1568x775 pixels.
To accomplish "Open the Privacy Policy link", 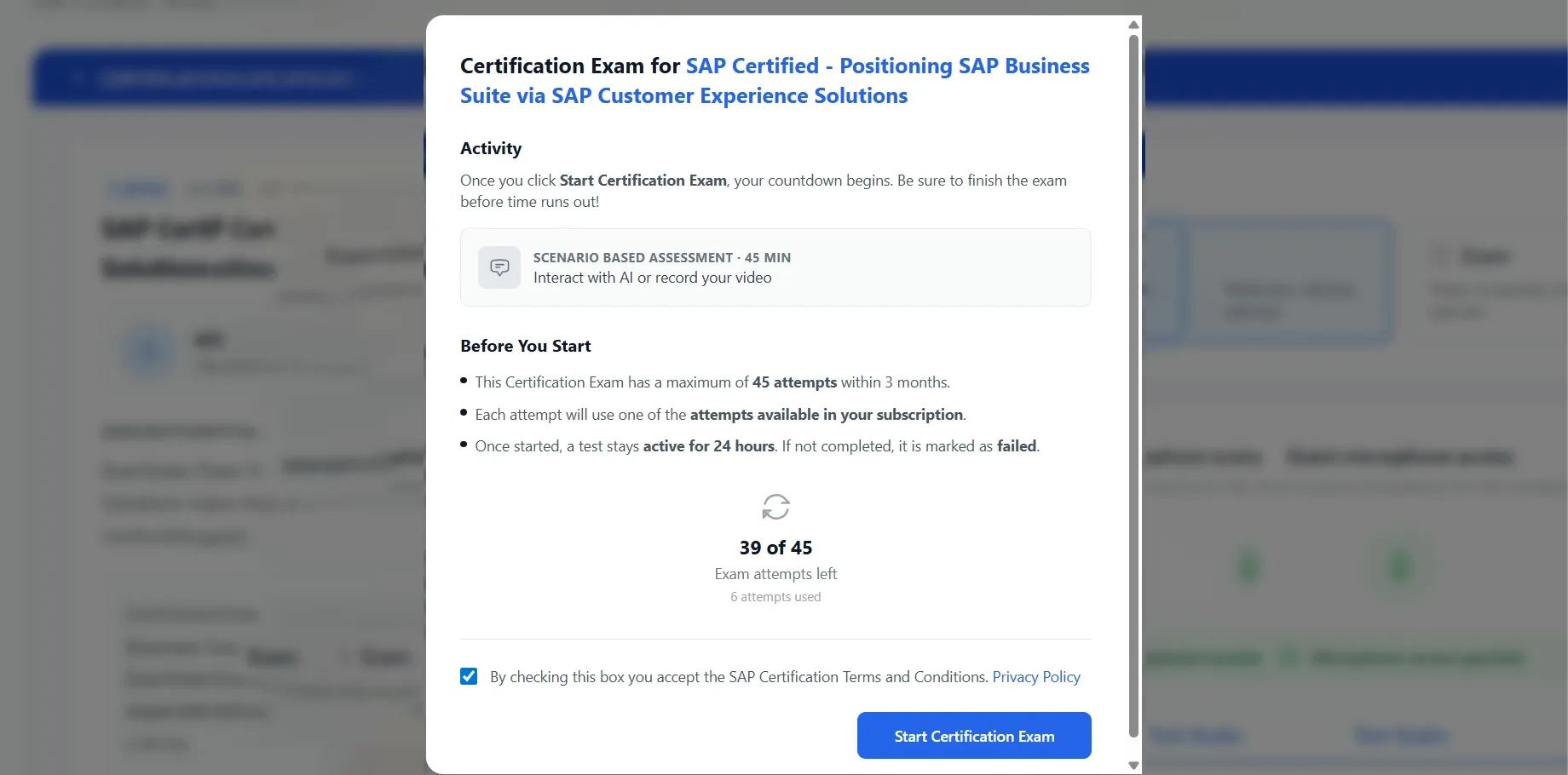I will 1035,677.
